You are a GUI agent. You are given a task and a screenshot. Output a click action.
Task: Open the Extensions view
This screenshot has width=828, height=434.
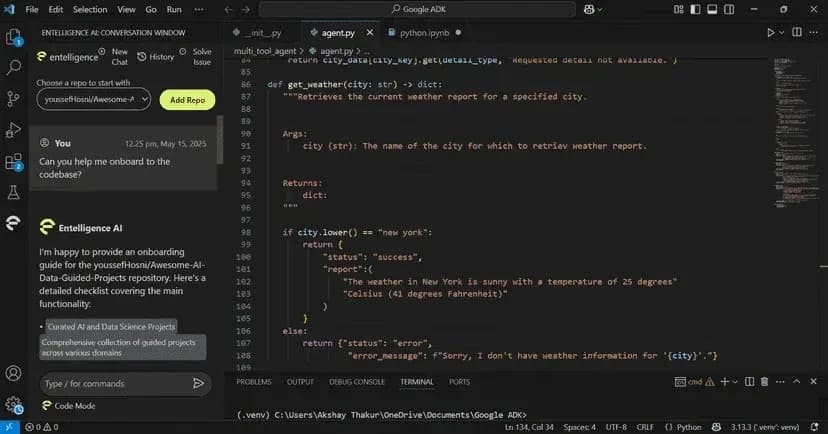pyautogui.click(x=14, y=162)
